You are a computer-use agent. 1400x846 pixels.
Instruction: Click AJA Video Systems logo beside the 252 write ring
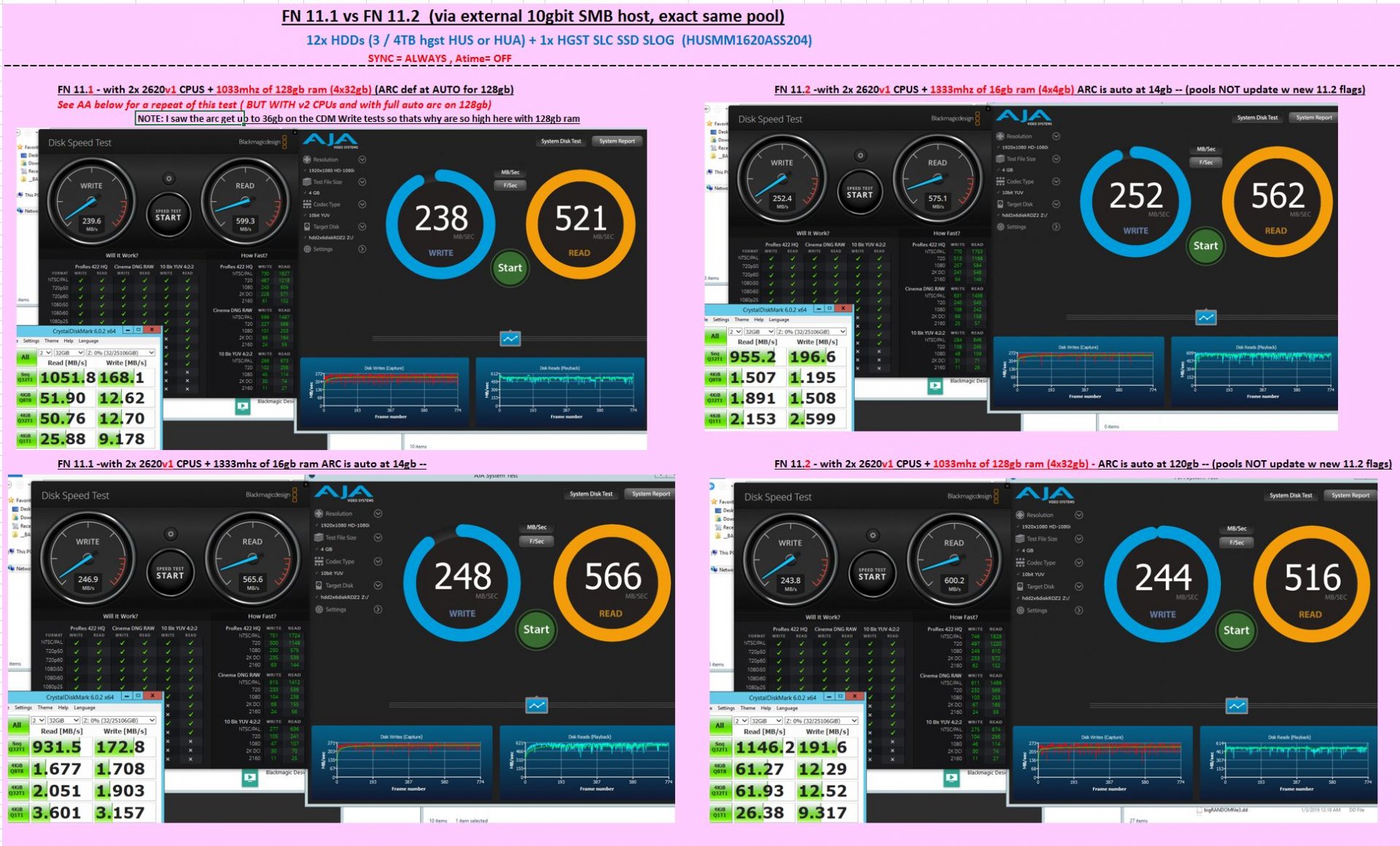(x=1024, y=117)
